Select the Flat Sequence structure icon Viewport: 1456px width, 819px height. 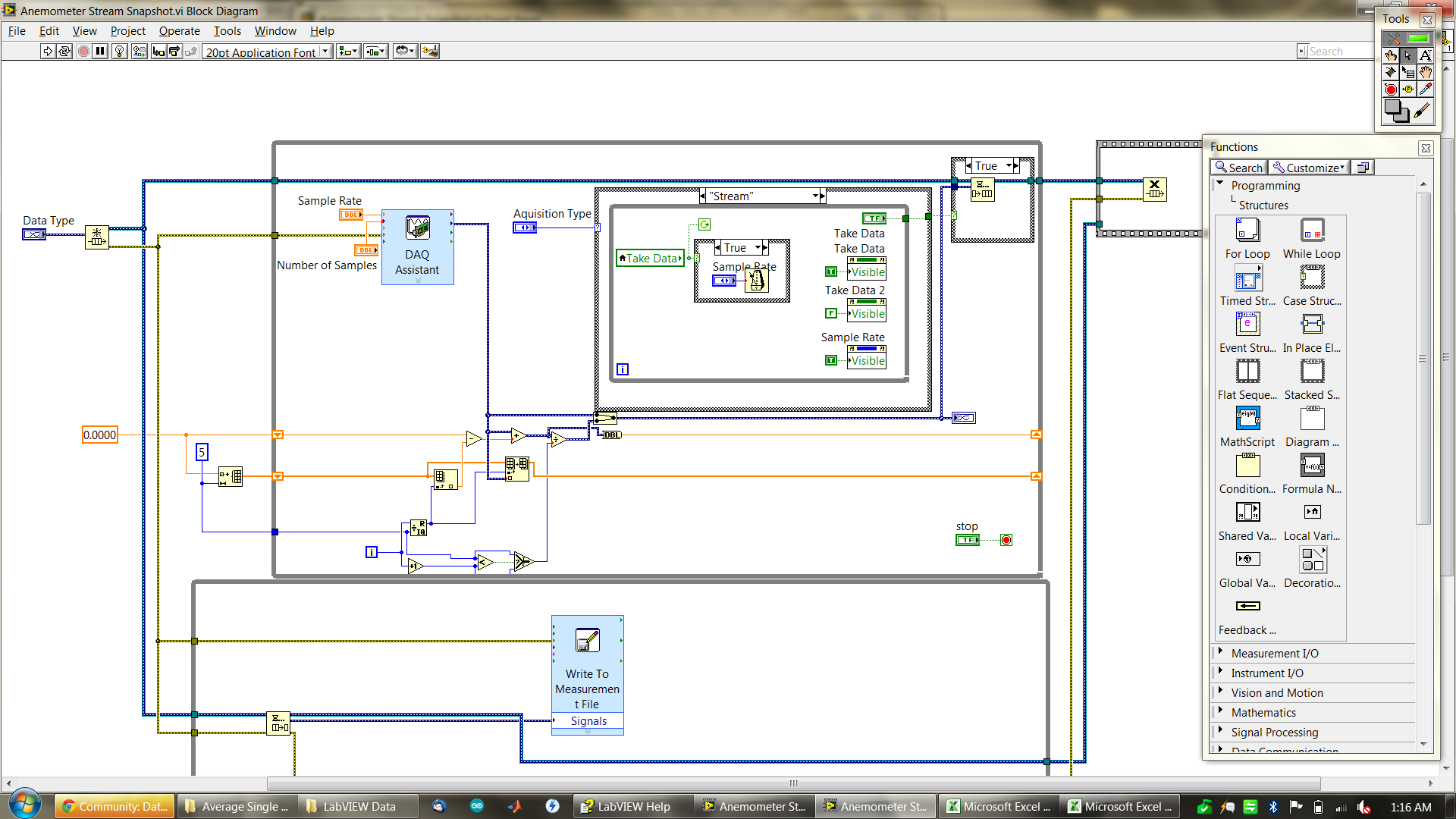pyautogui.click(x=1247, y=371)
